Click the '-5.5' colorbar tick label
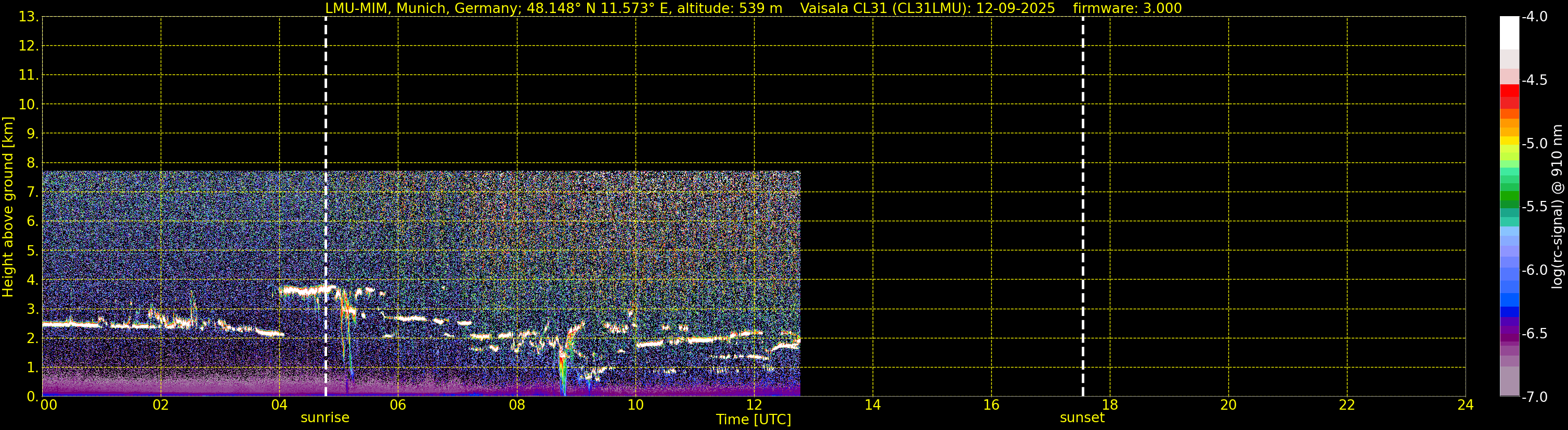The height and width of the screenshot is (430, 1568). (x=1535, y=207)
